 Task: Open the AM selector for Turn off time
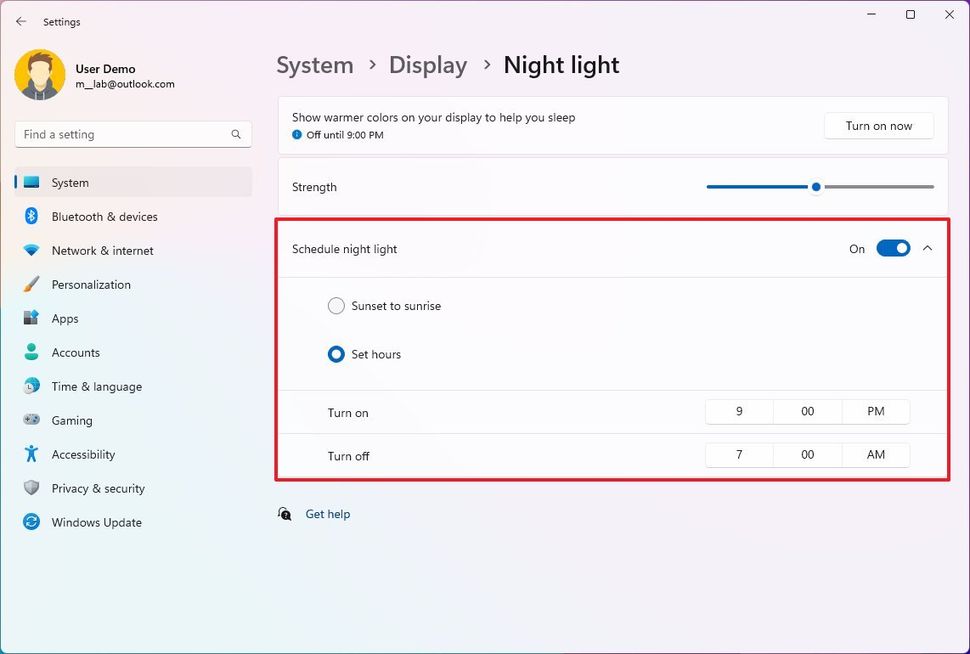(x=876, y=455)
